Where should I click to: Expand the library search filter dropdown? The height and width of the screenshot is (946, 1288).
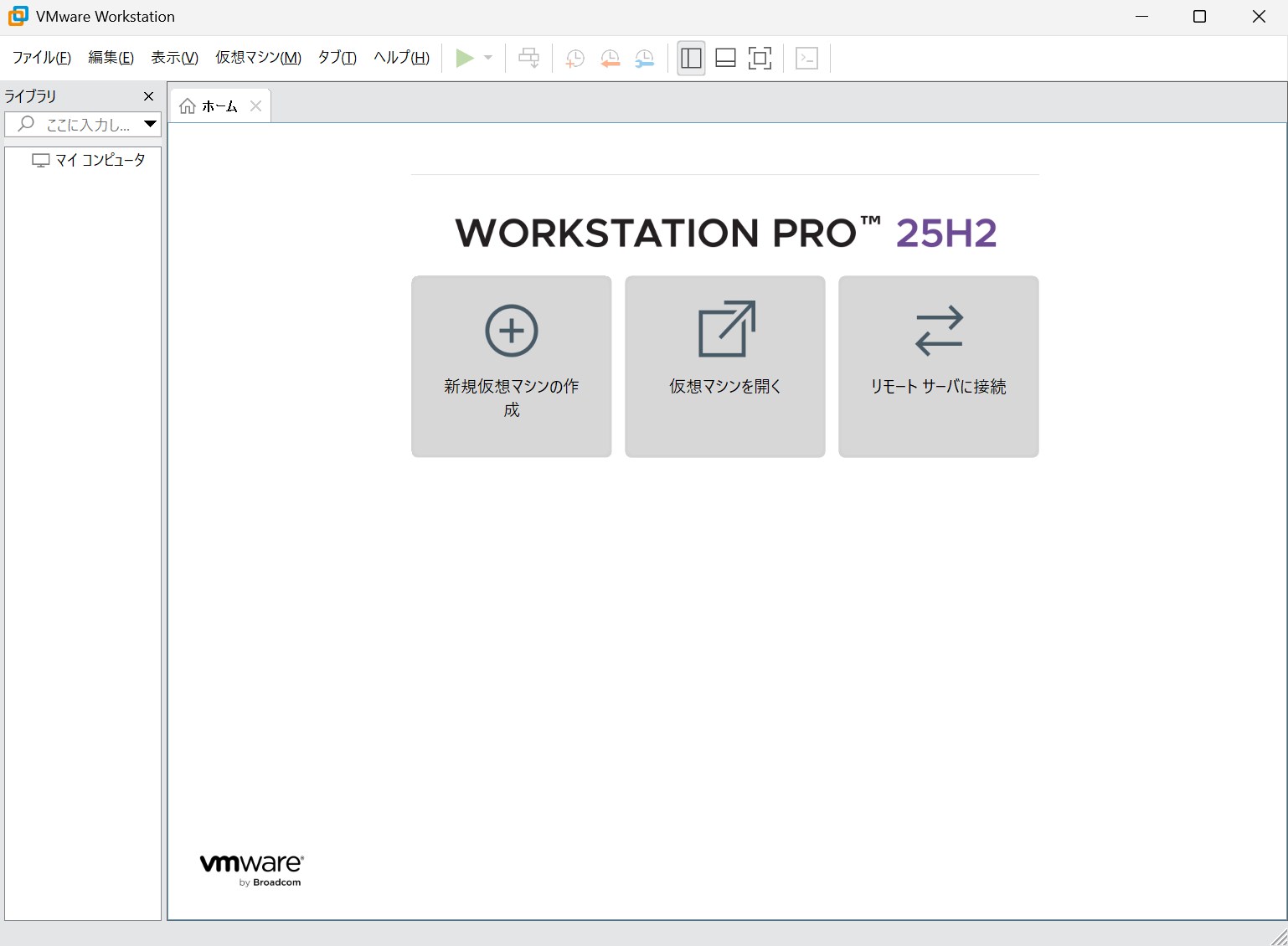click(150, 124)
